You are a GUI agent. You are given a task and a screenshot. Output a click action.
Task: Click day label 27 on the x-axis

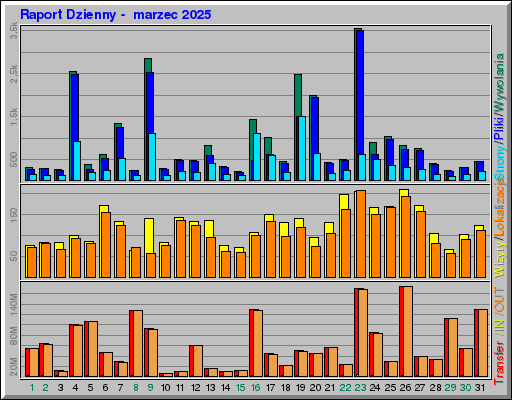(420, 388)
